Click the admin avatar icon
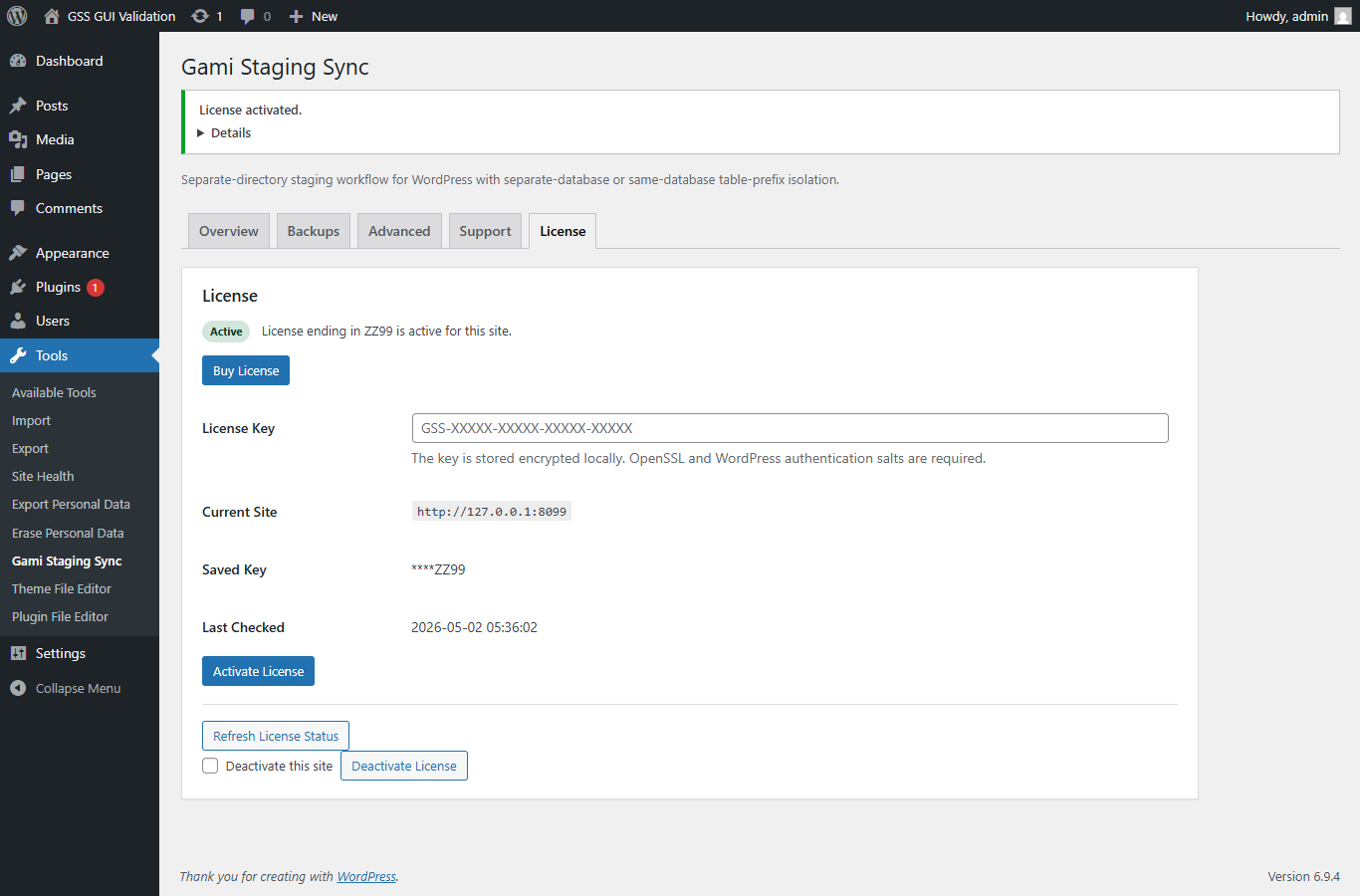The image size is (1360, 896). pos(1343,16)
